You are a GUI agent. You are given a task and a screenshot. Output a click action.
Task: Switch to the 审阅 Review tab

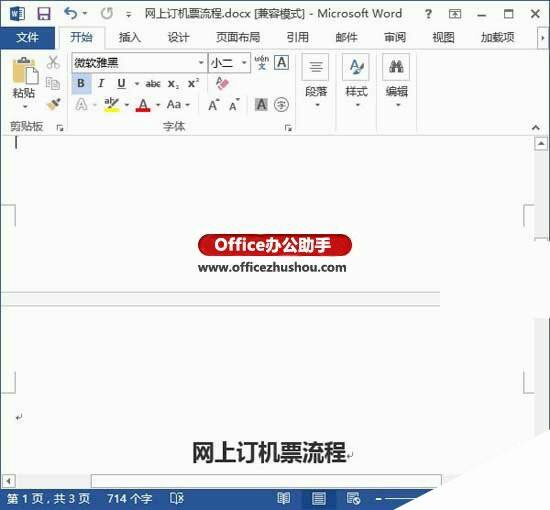coord(395,37)
